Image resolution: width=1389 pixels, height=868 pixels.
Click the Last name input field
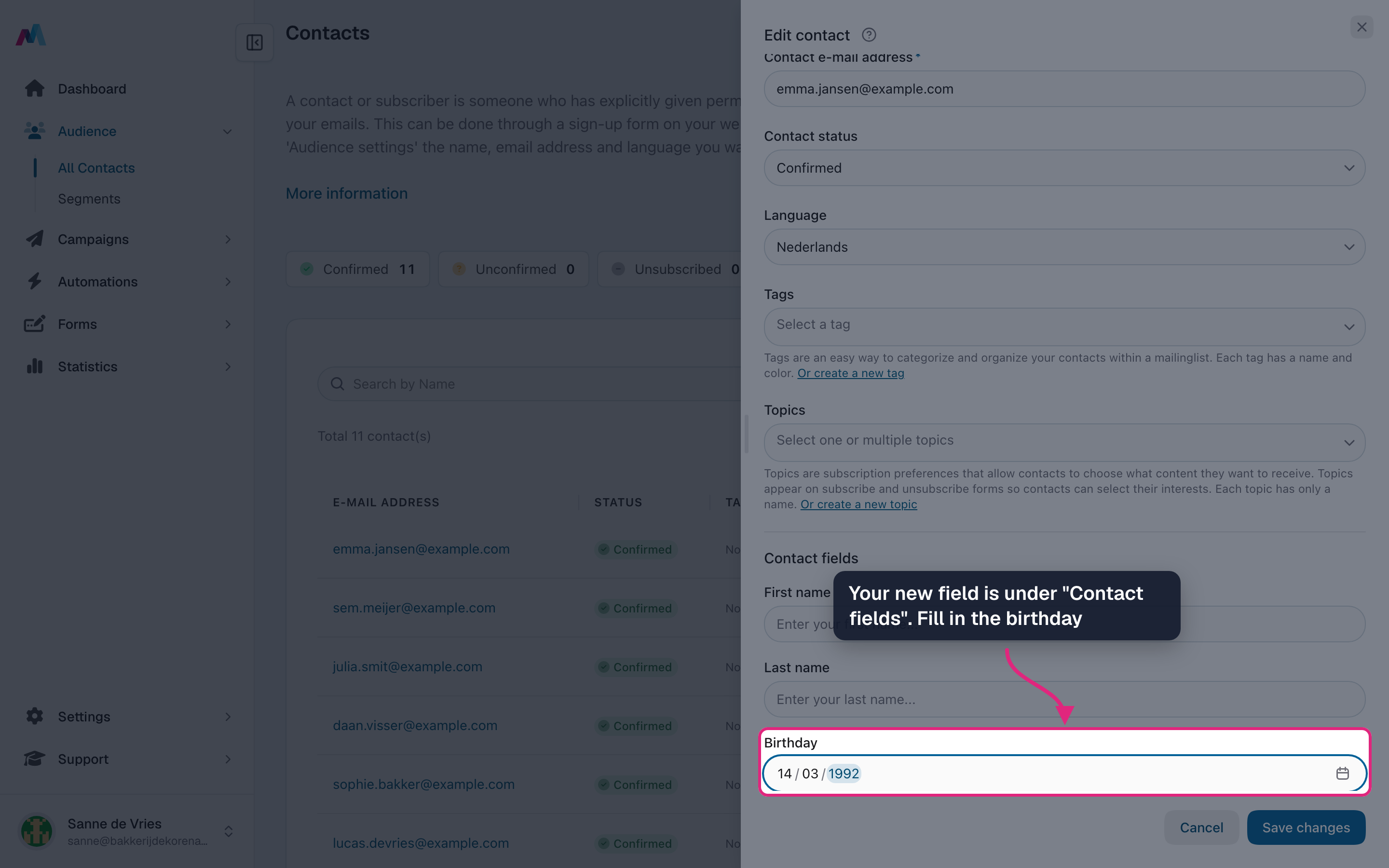(1064, 699)
